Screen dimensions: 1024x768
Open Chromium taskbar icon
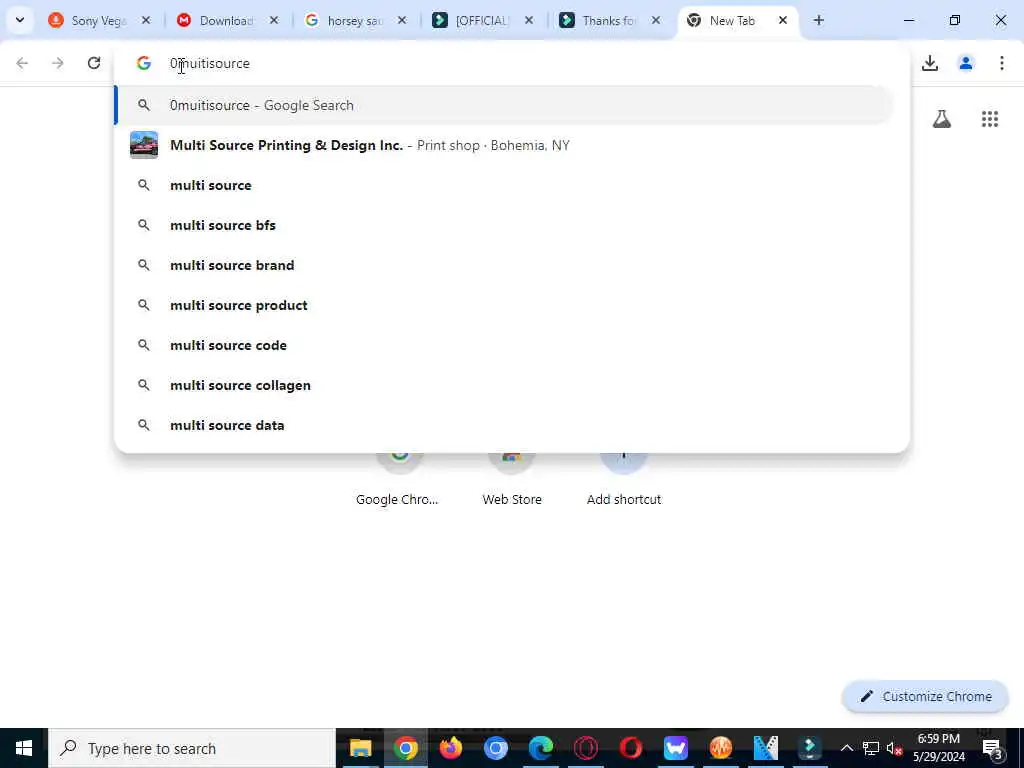(x=496, y=748)
